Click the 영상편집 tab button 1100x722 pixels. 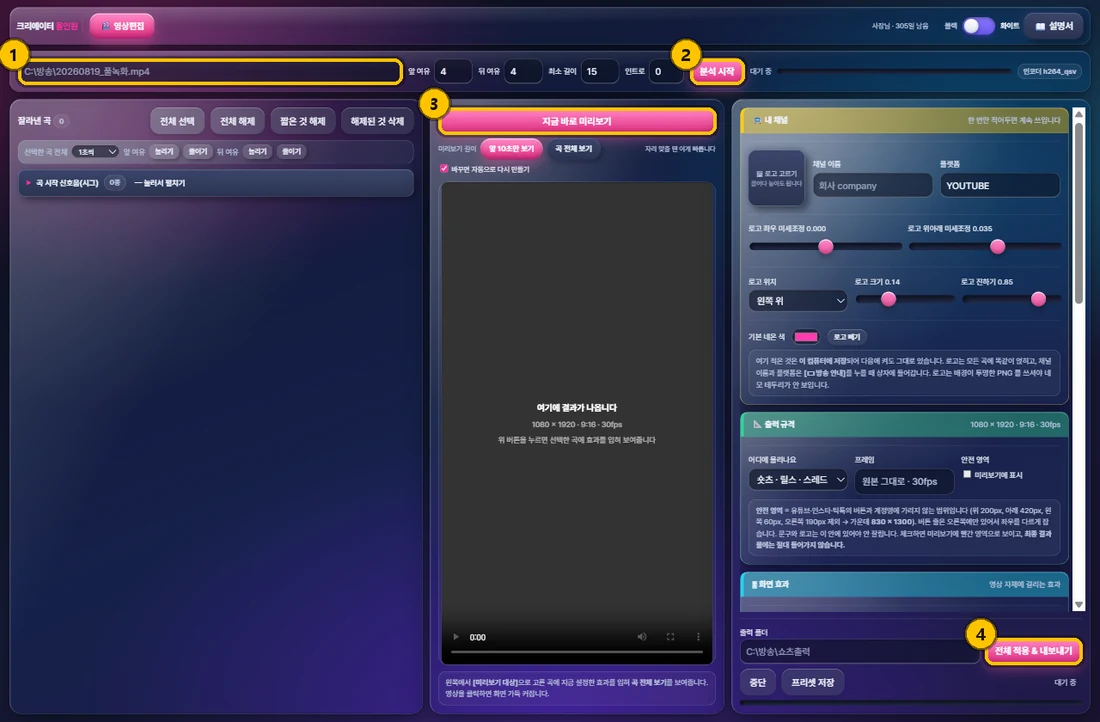pyautogui.click(x=123, y=26)
